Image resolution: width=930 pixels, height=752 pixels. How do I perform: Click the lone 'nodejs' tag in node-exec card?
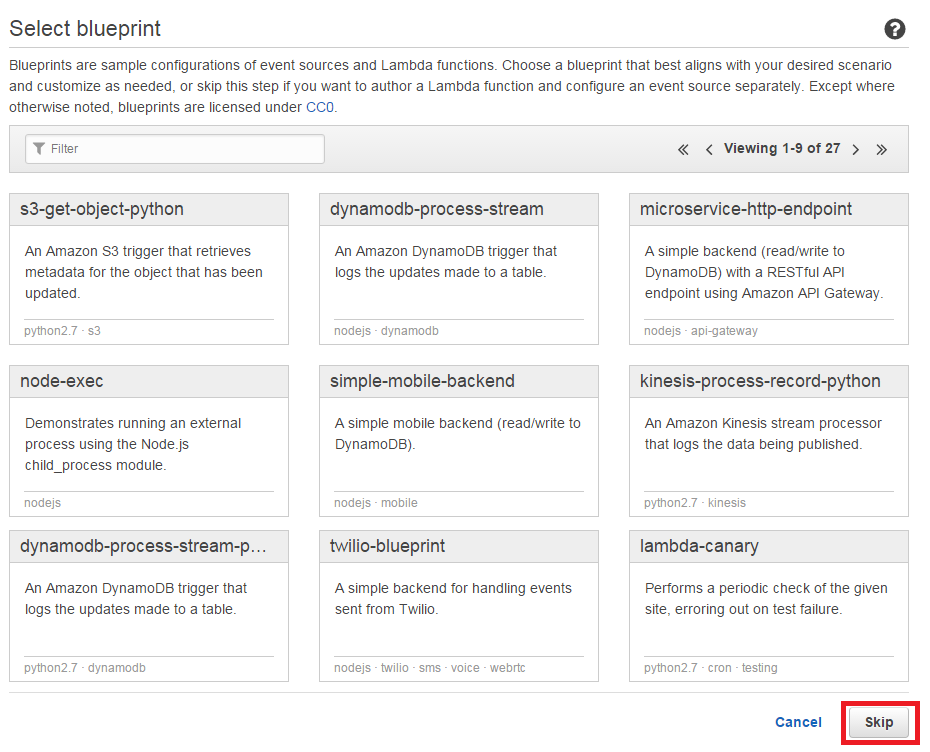[x=42, y=503]
